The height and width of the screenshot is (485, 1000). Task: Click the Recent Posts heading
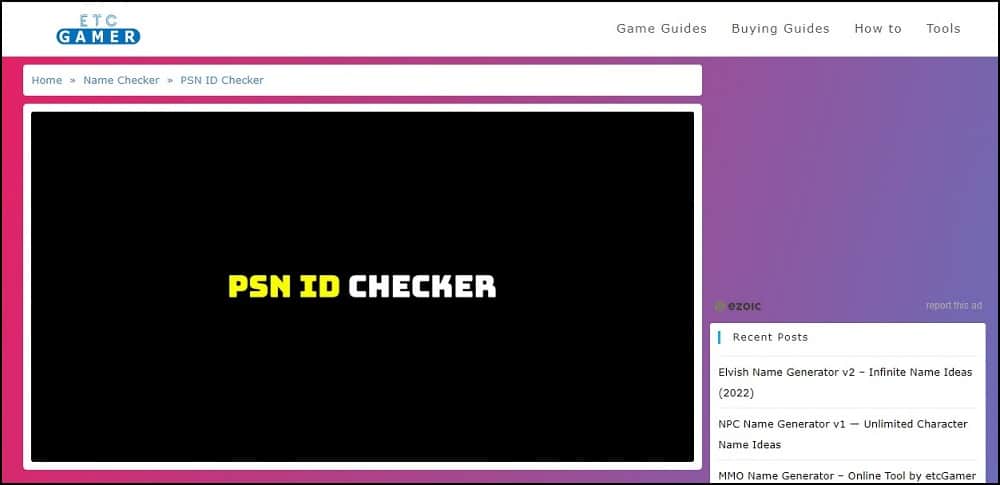(x=770, y=337)
